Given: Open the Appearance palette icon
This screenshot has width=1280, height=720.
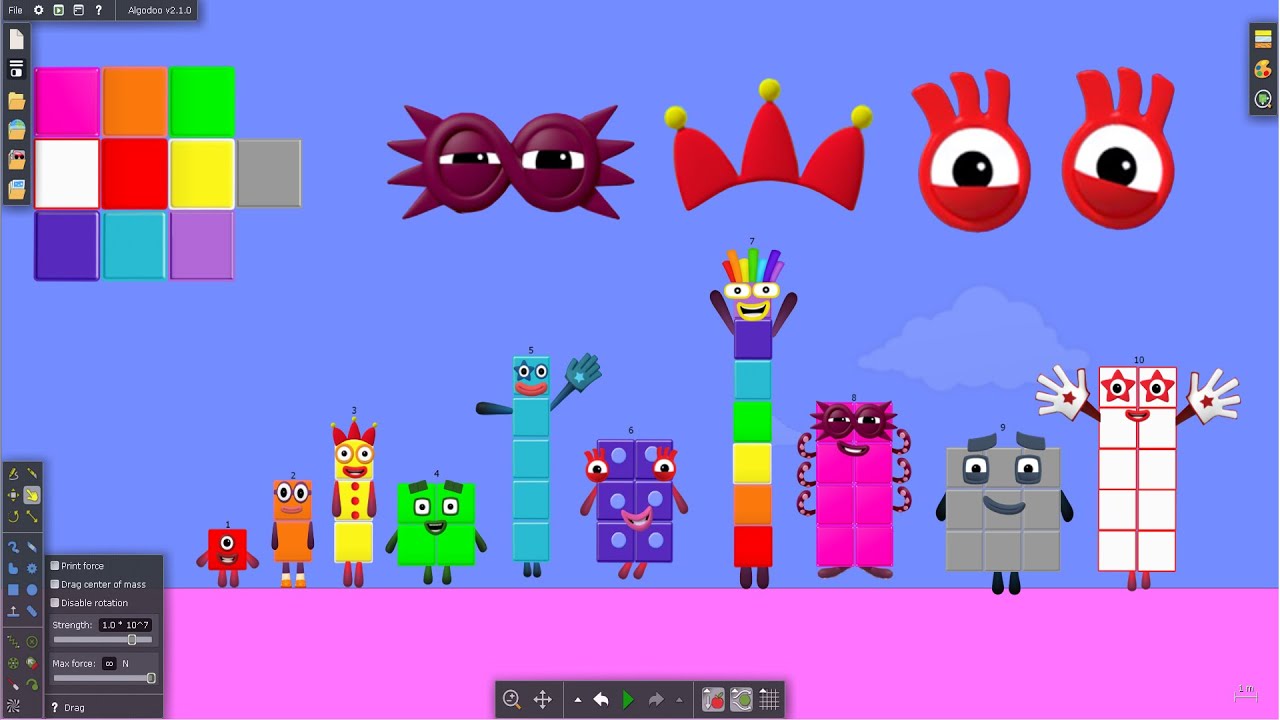Looking at the screenshot, I should pyautogui.click(x=1263, y=70).
